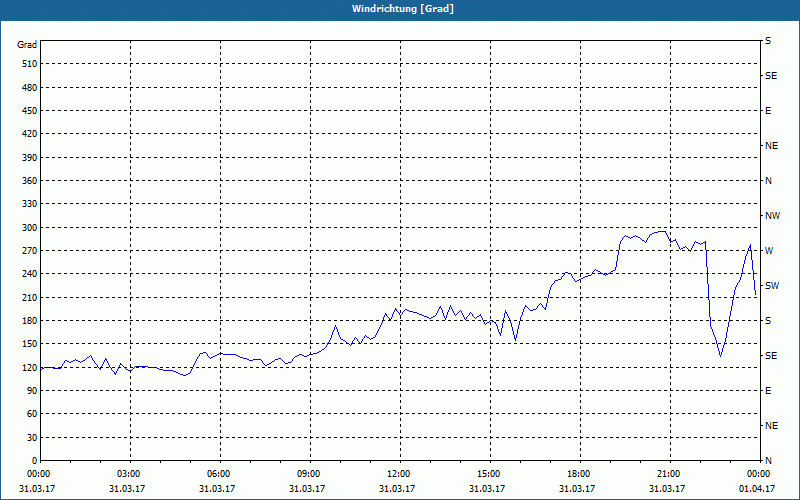Select the 360 degree axis label
This screenshot has height=500, width=800.
tap(30, 181)
